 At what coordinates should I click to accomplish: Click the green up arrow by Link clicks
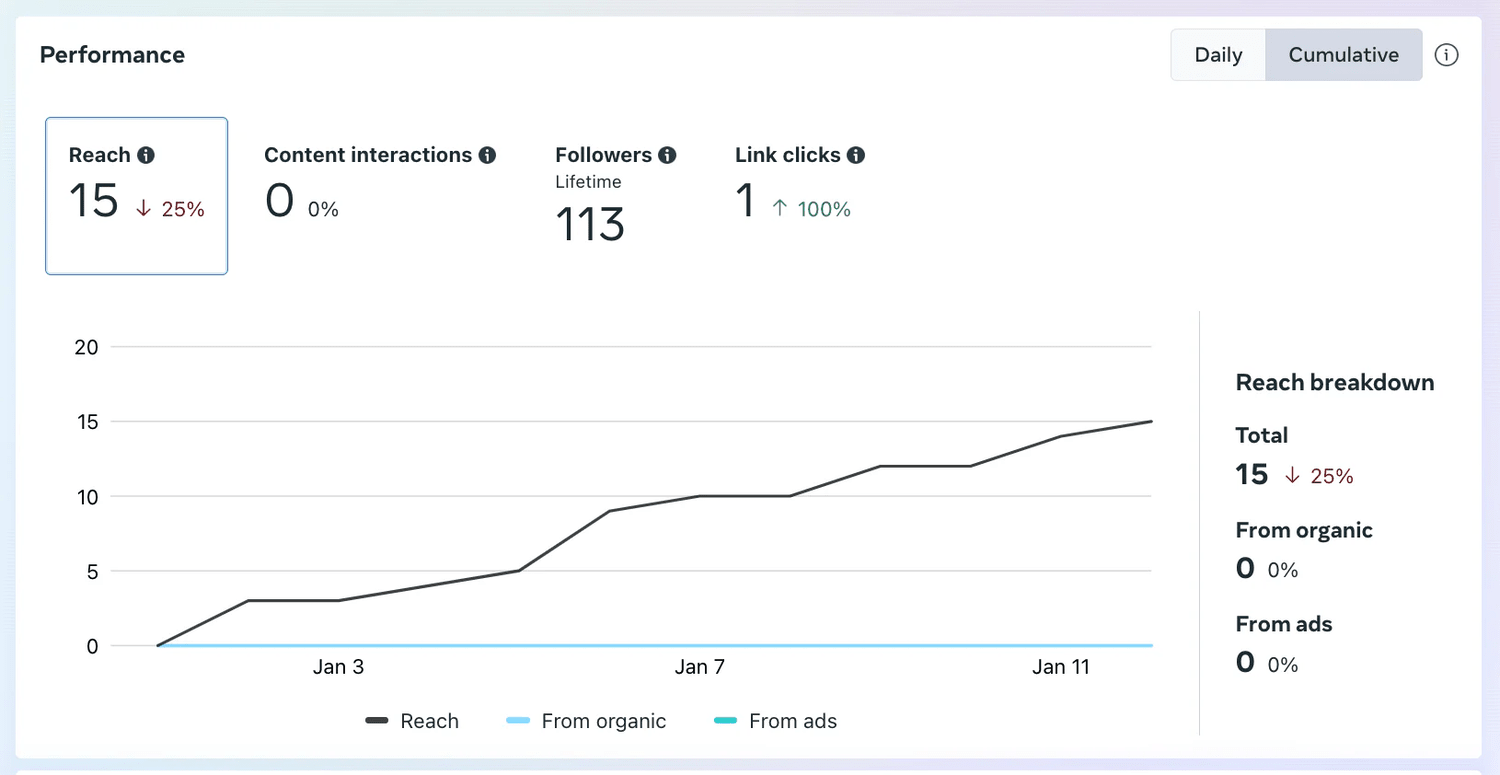click(x=780, y=209)
